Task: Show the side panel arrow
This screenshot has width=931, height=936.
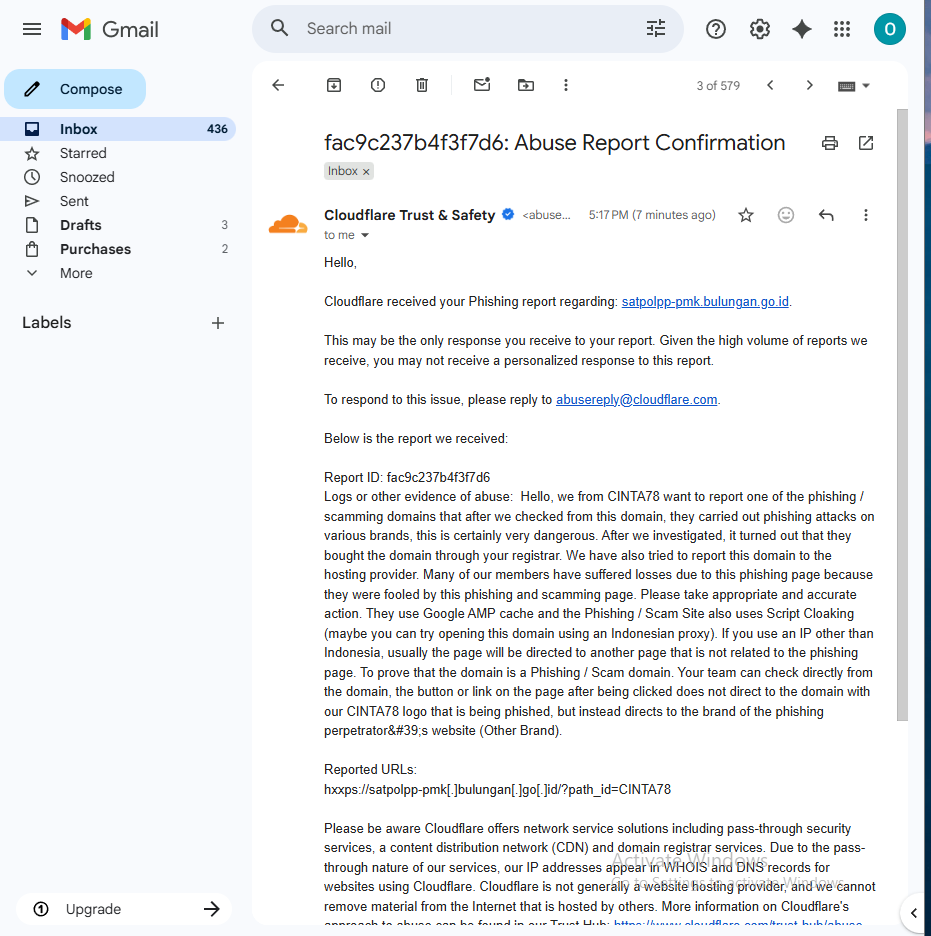Action: point(914,912)
